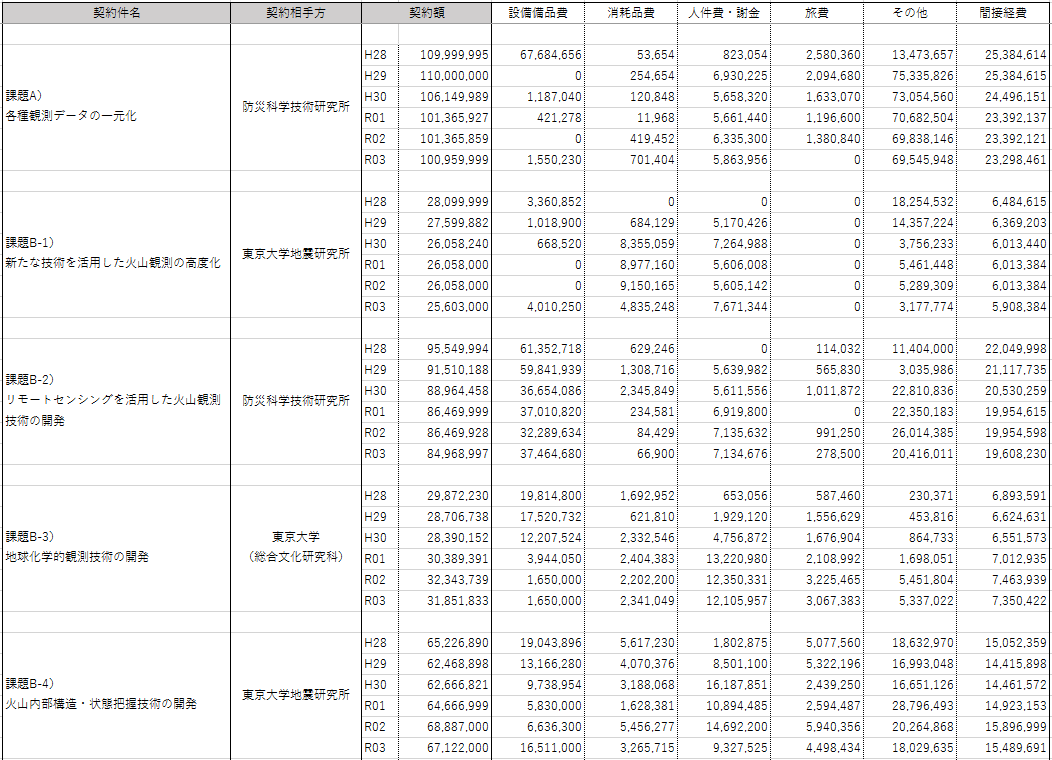
Task: Click the 課題B-3) 地球化学的観測技術の開発 cell
Action: (116, 547)
